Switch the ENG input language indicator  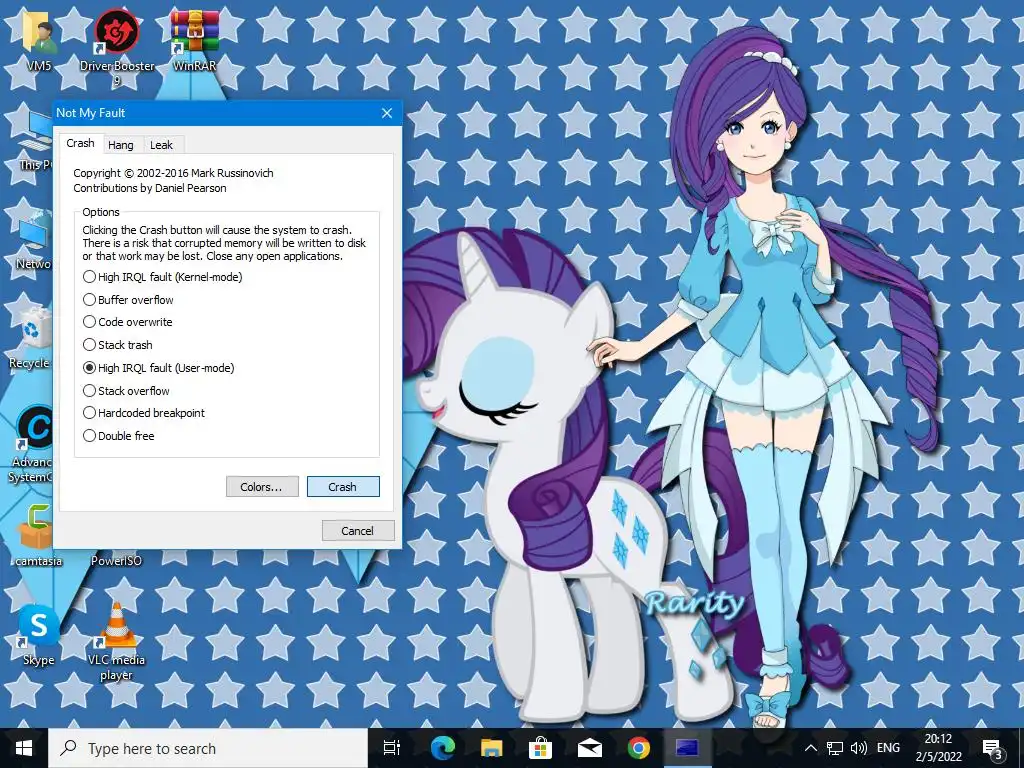[x=888, y=748]
